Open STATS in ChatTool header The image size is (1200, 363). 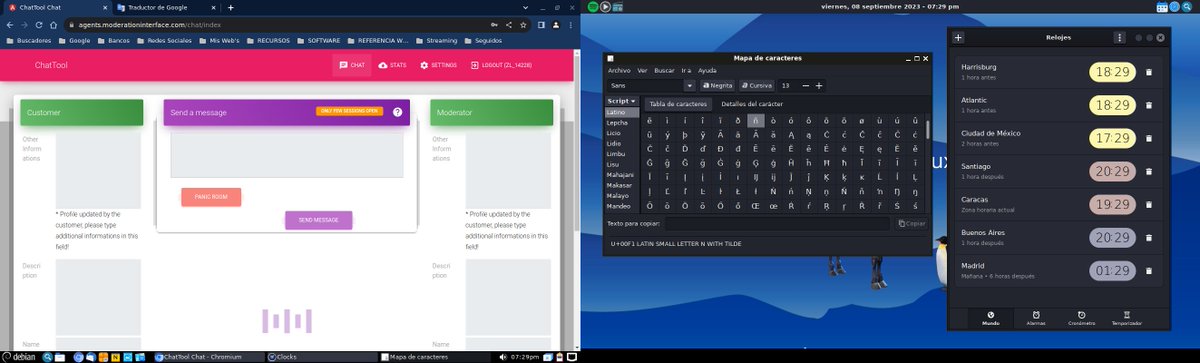(x=391, y=65)
